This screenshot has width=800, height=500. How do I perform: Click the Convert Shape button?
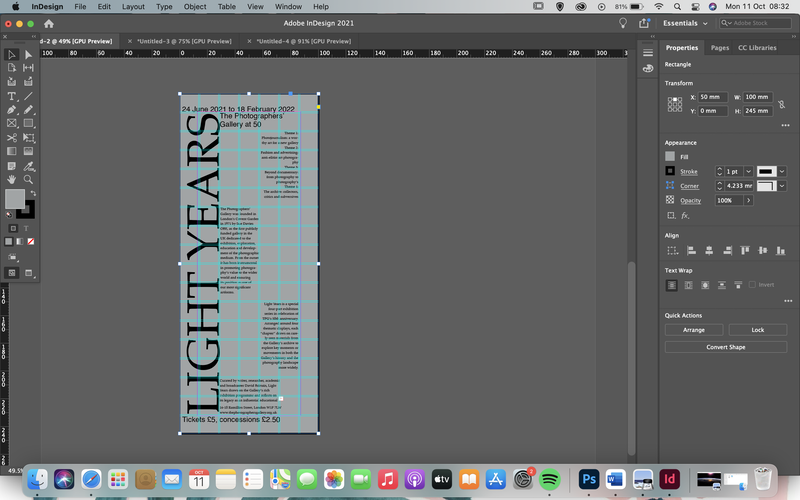(x=726, y=347)
